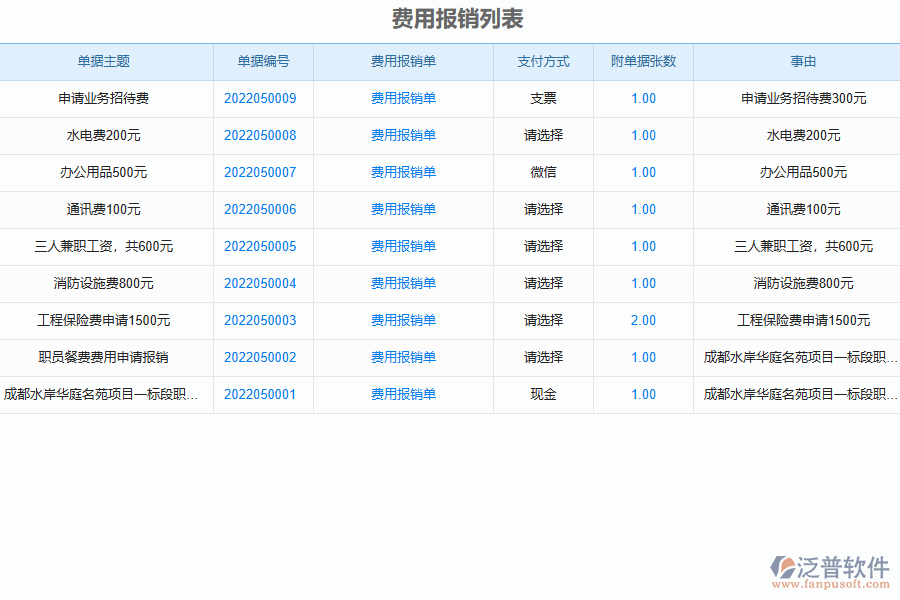Select the 单据主题 column header
This screenshot has width=900, height=600.
106,61
